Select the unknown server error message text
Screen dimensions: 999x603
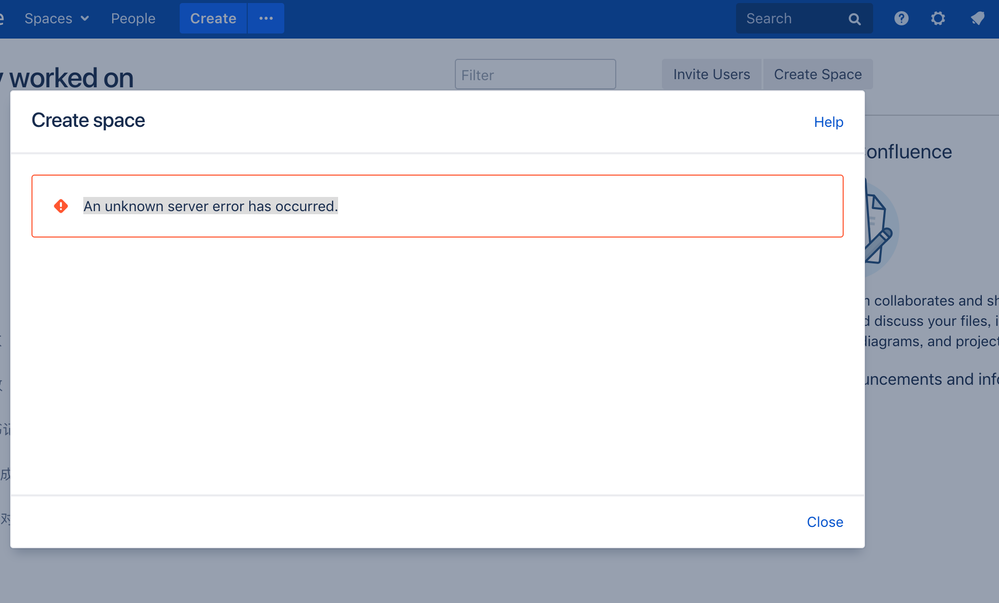211,206
